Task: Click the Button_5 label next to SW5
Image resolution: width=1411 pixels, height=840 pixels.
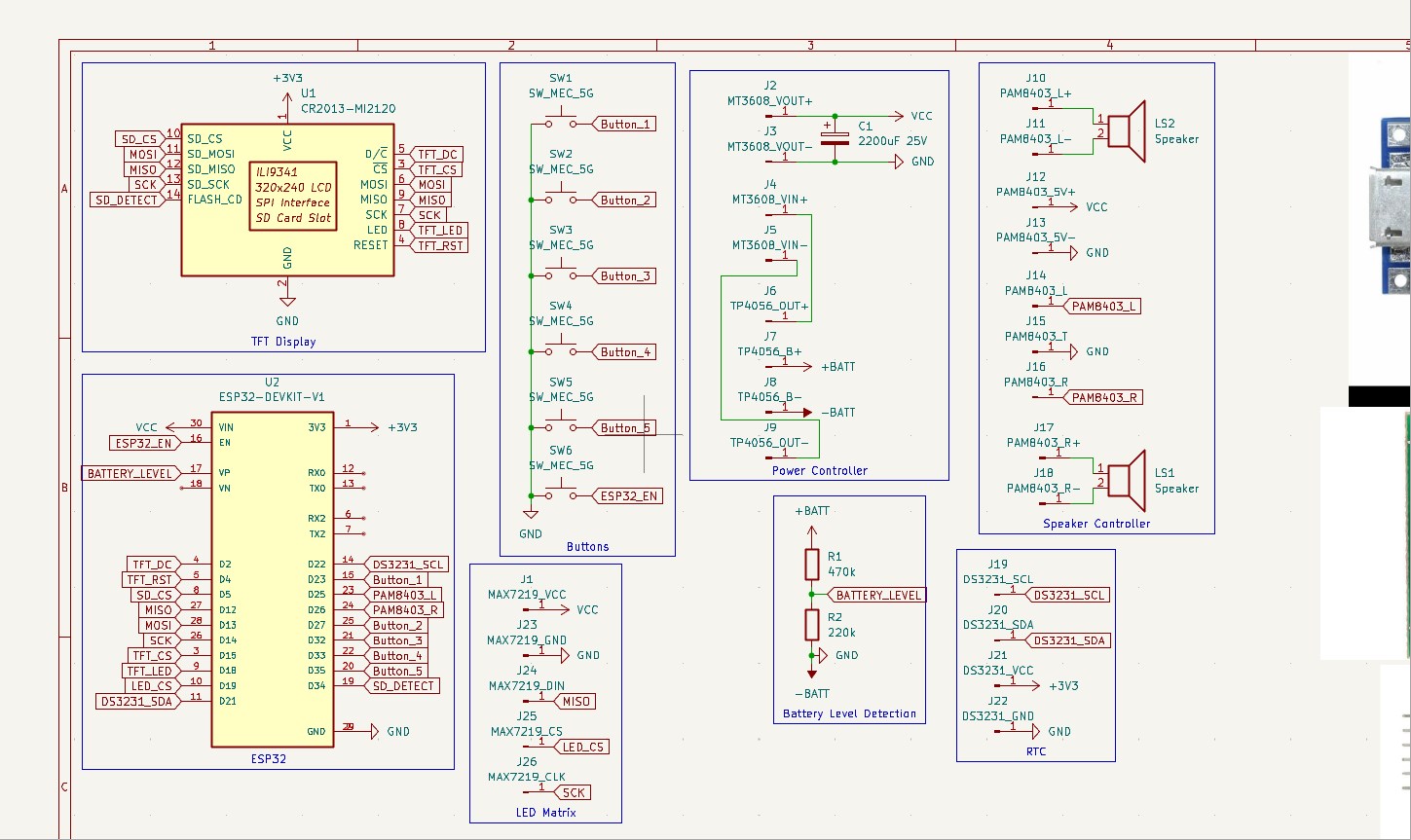Action: point(623,427)
